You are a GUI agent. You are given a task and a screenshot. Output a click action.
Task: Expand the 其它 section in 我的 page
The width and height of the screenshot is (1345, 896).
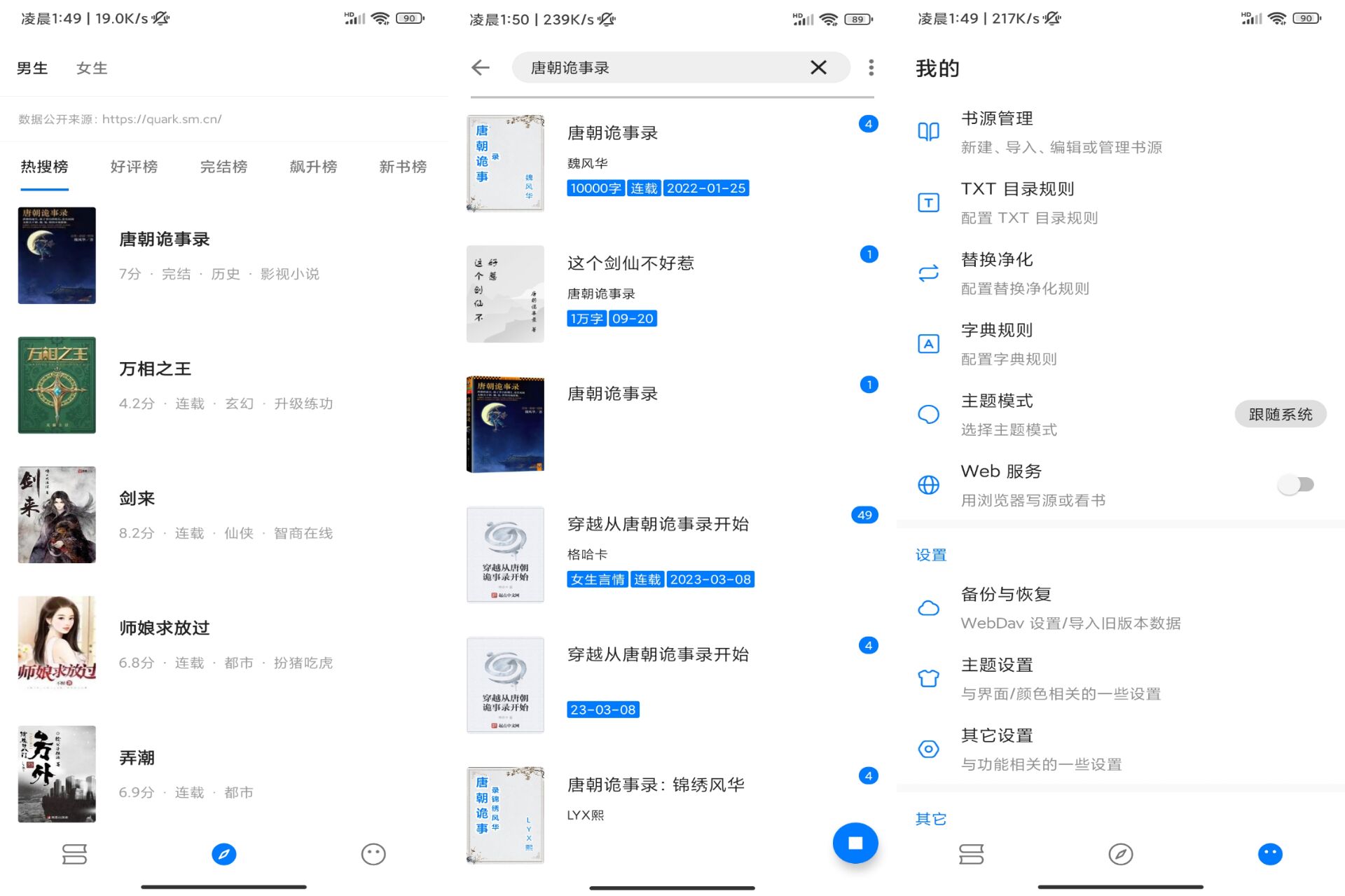(x=930, y=819)
